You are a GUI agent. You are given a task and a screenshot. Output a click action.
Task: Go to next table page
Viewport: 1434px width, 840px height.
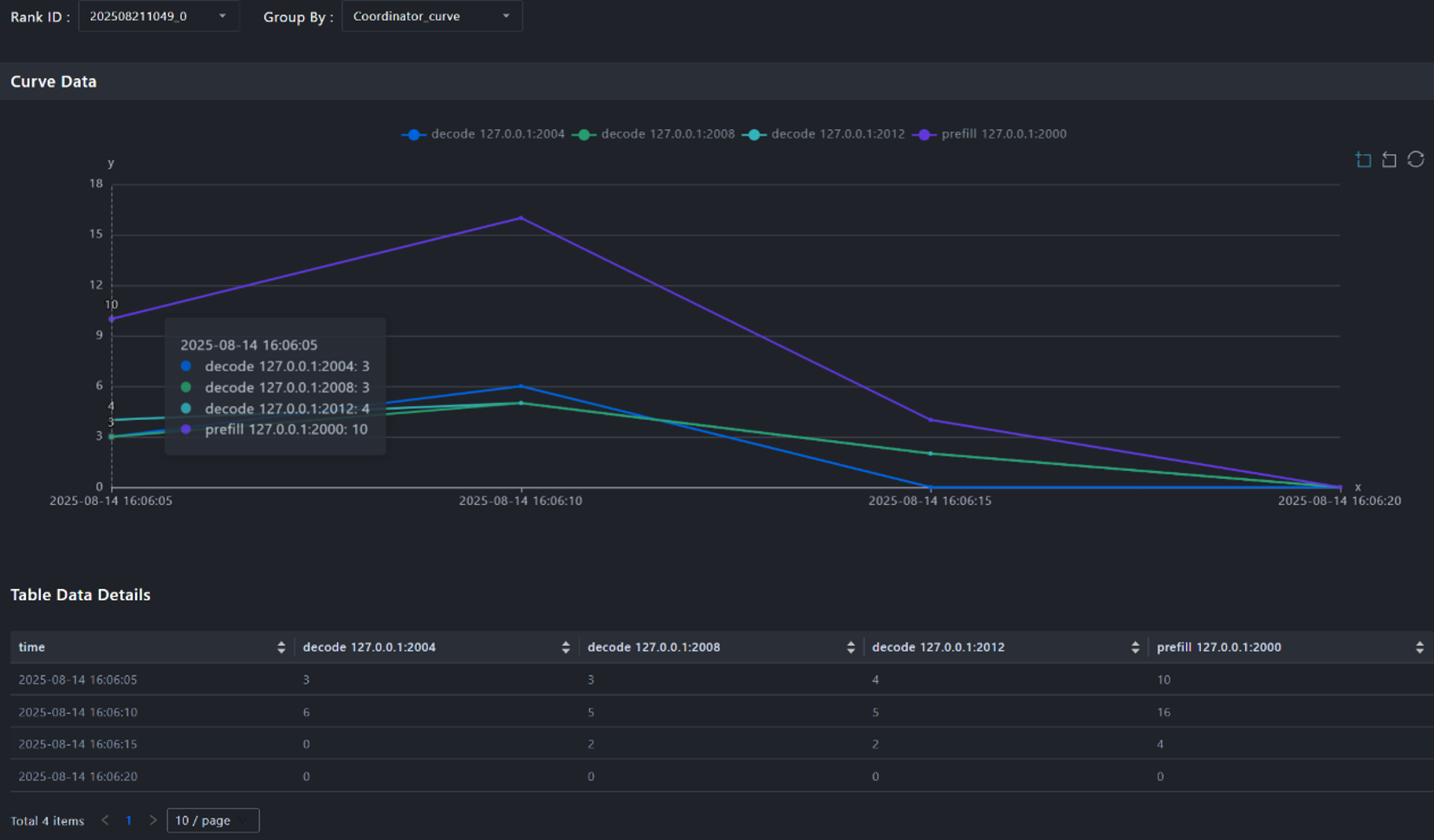152,820
